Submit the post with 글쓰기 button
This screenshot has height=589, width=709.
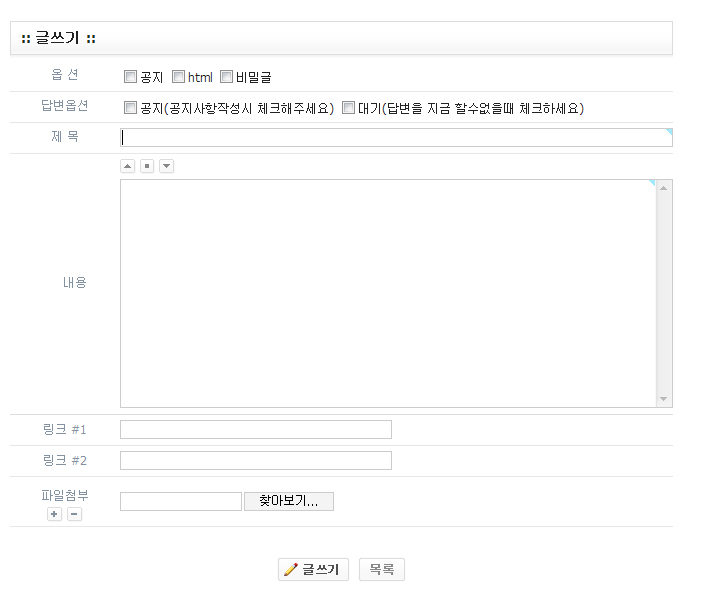click(x=313, y=570)
